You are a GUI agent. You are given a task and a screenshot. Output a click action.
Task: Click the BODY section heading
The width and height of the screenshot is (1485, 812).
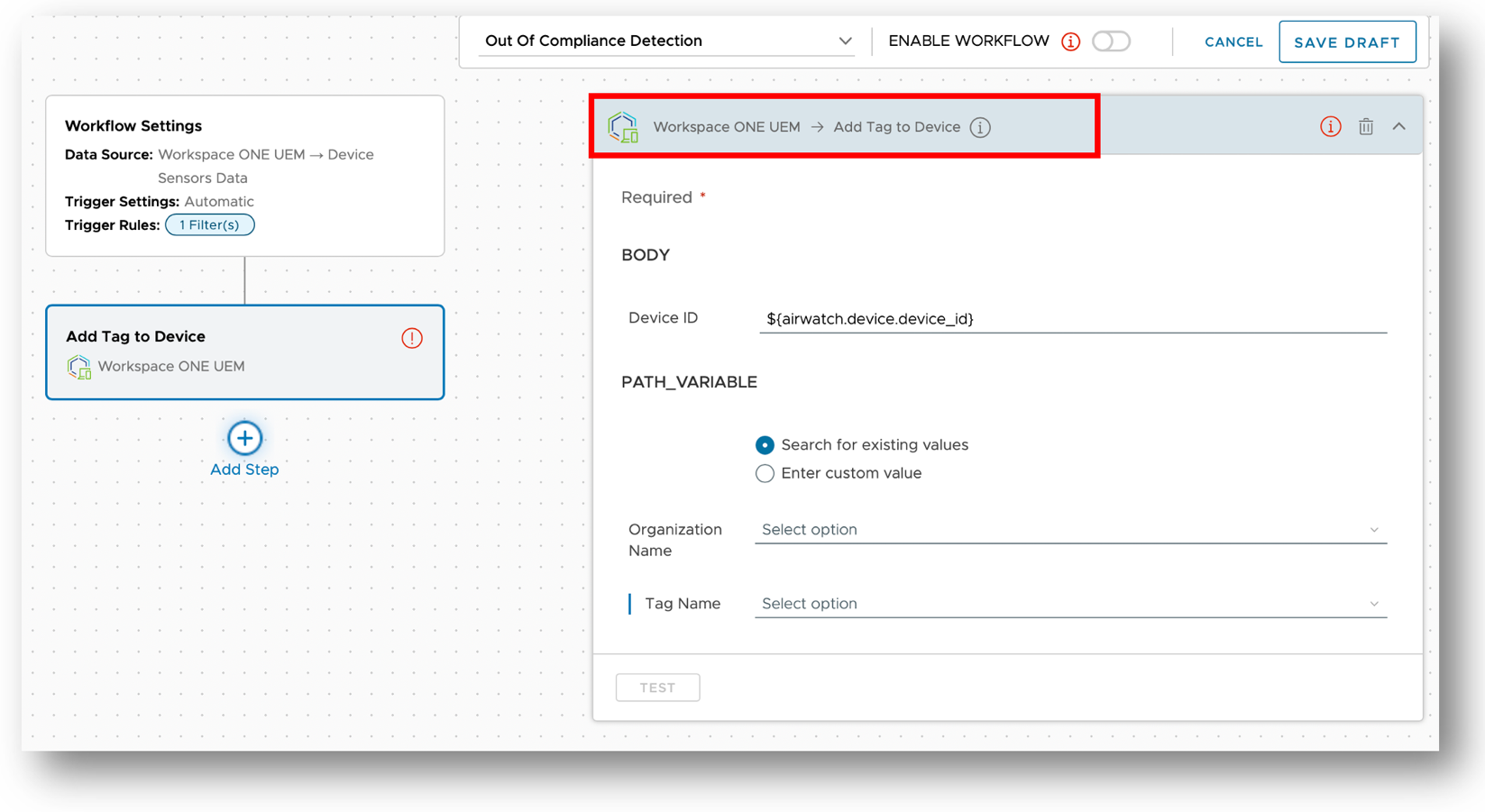pos(646,255)
